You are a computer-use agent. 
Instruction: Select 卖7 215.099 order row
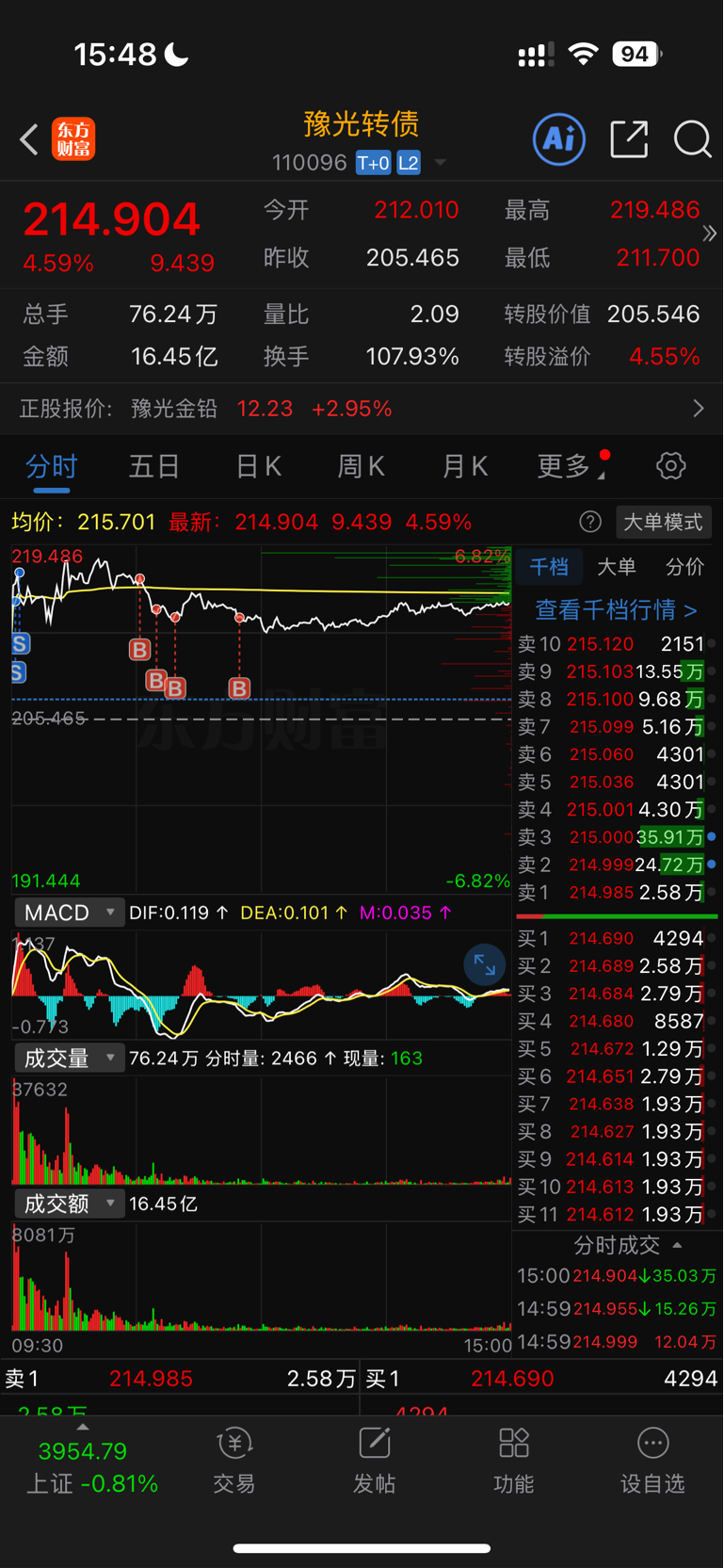tap(617, 727)
